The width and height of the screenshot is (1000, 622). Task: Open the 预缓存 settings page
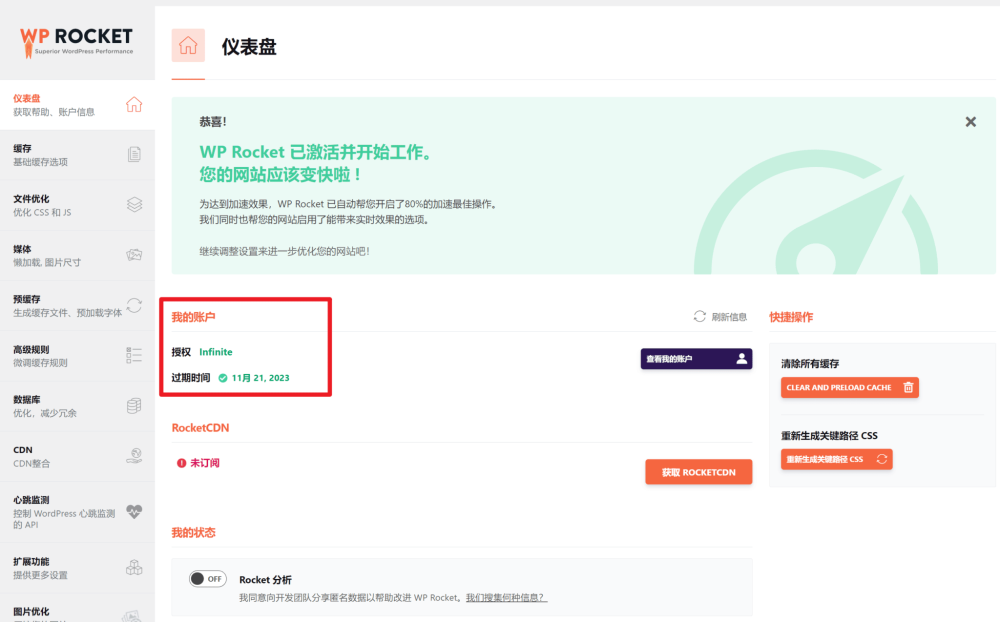click(x=77, y=306)
